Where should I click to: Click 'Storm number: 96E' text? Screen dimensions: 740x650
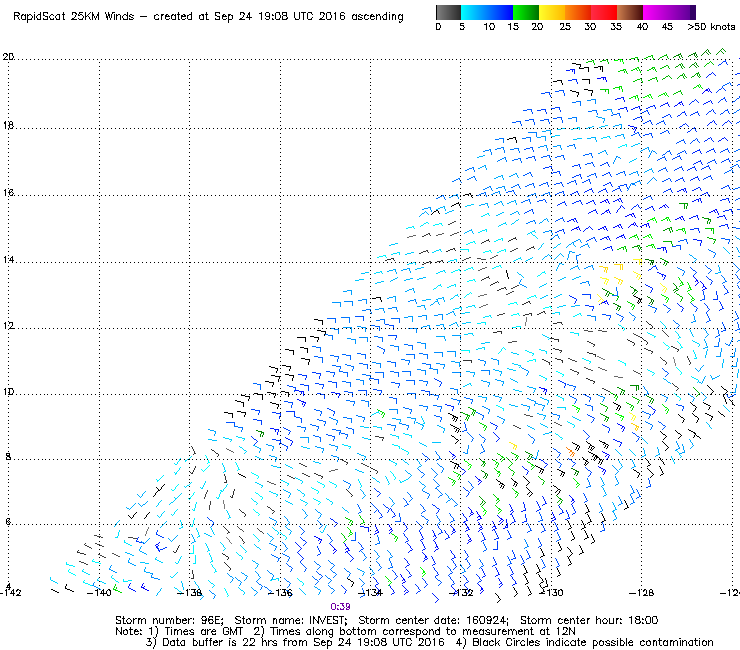169,620
